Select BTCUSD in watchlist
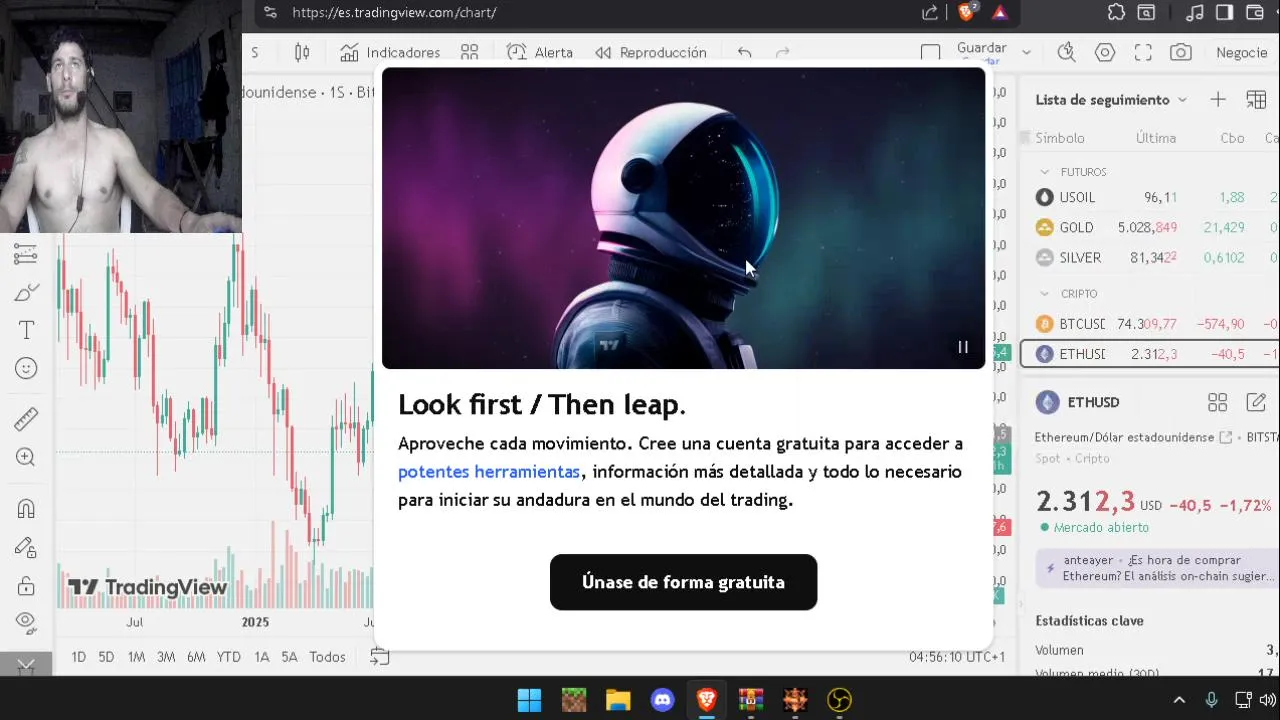This screenshot has width=1280, height=720. pyautogui.click(x=1150, y=324)
